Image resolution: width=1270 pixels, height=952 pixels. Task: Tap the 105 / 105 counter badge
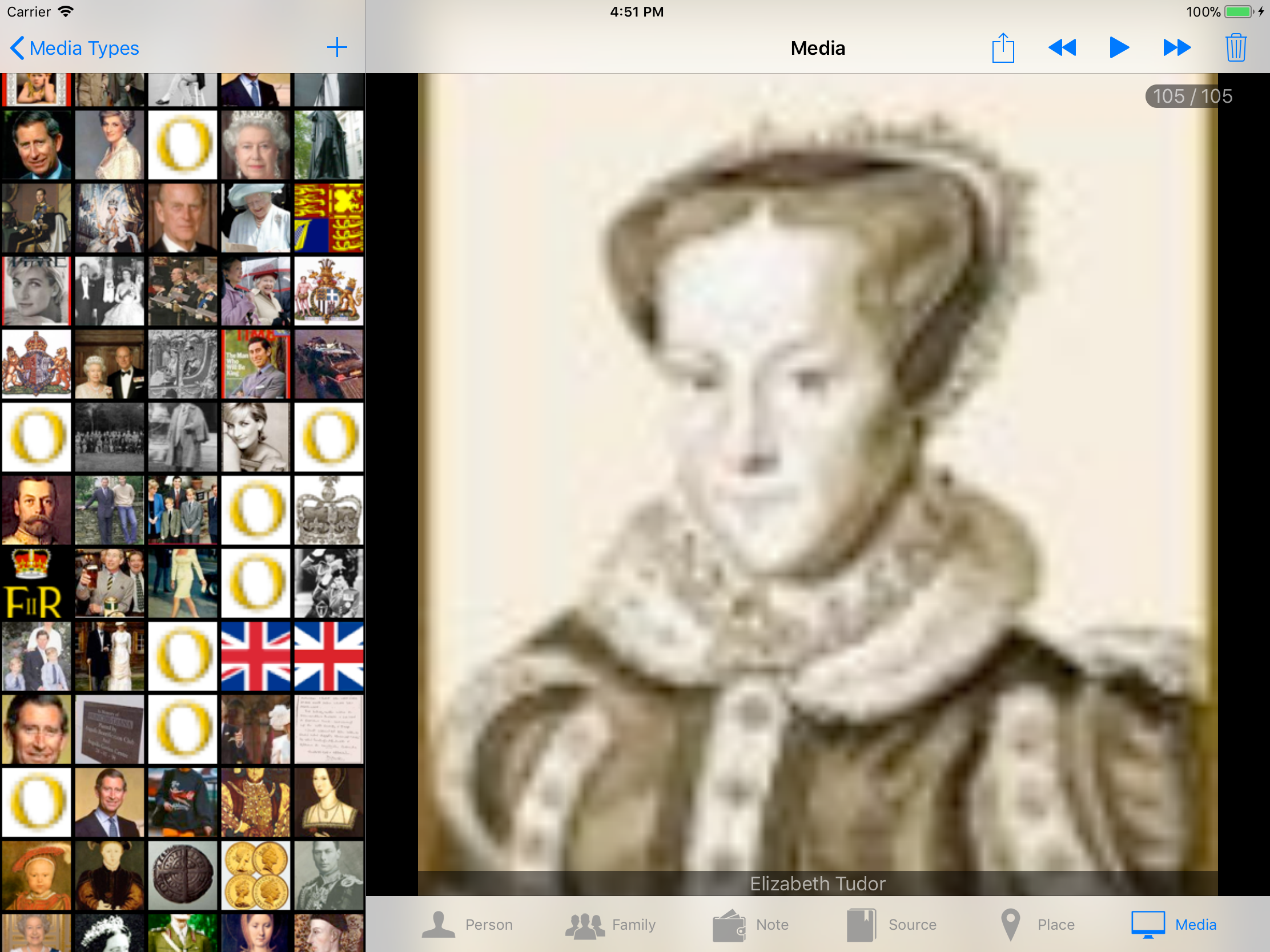(1192, 96)
